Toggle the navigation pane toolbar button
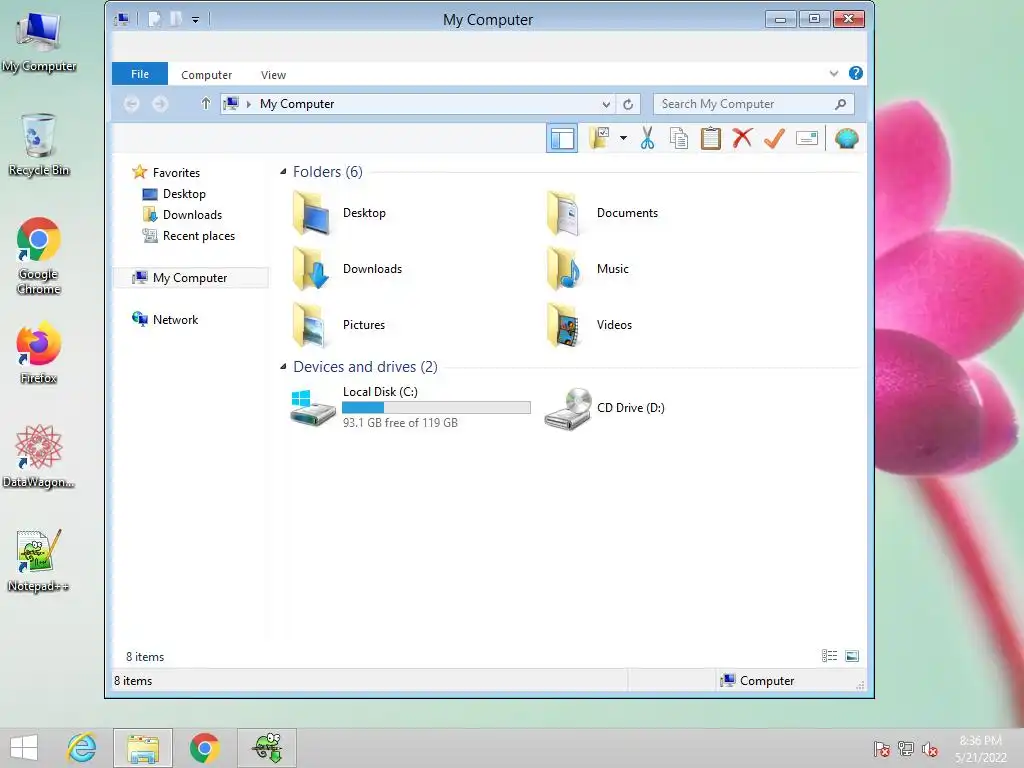Image resolution: width=1024 pixels, height=768 pixels. (x=562, y=138)
